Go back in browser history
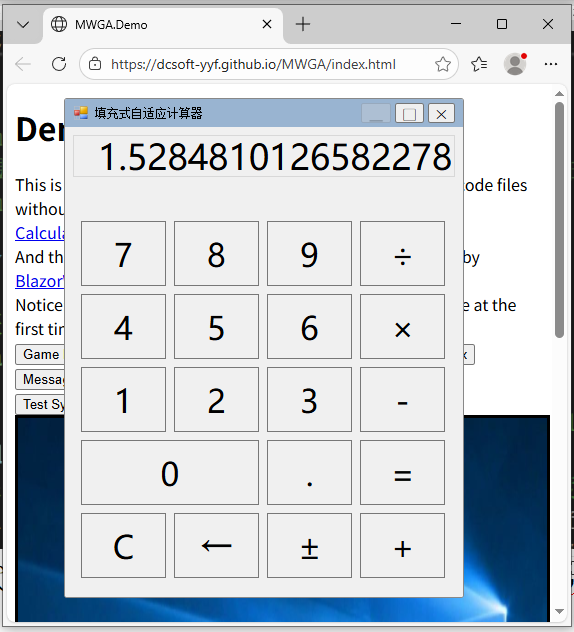This screenshot has width=574, height=632. click(23, 64)
